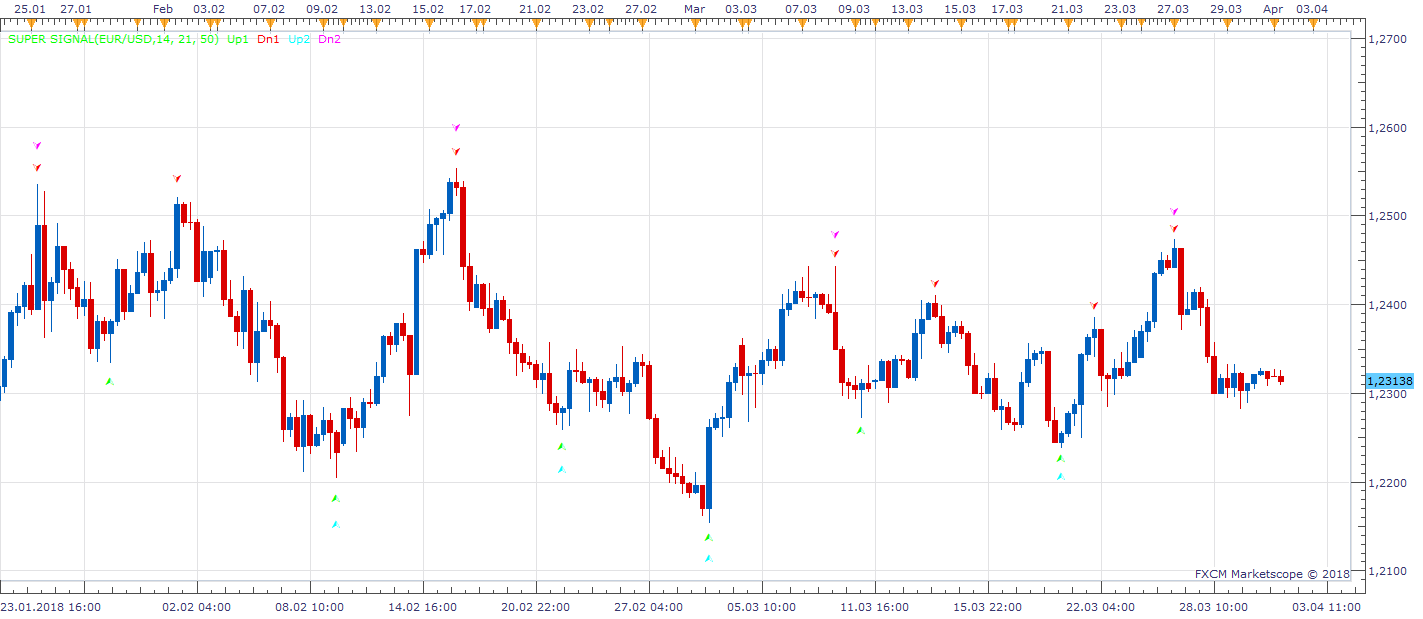Viewport: 1423px width, 619px height.
Task: Click the 22.03 04:00 time axis label
Action: point(1101,606)
